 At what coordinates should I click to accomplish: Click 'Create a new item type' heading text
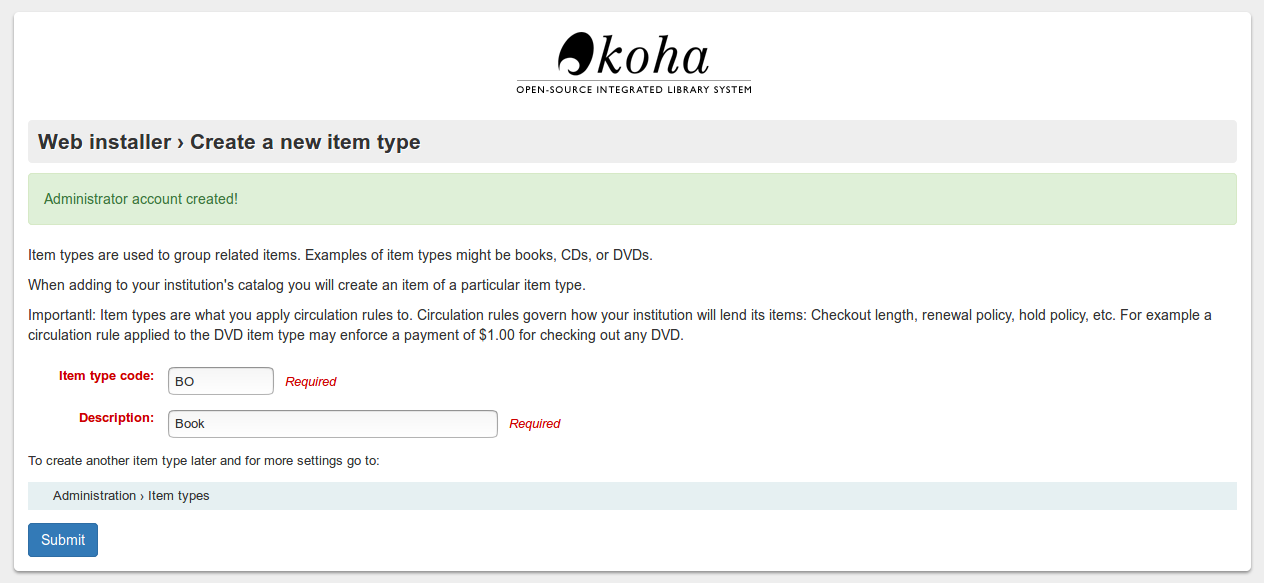305,142
